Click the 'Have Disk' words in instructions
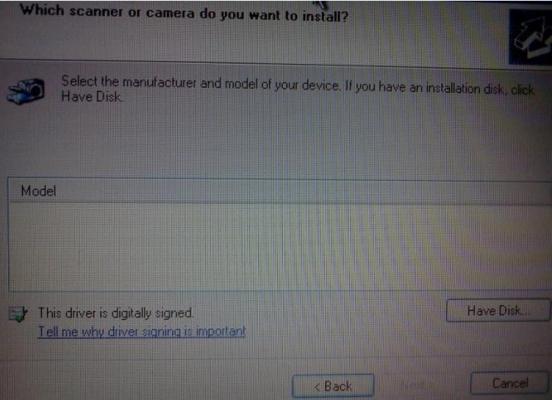This screenshot has width=552, height=400. click(92, 96)
